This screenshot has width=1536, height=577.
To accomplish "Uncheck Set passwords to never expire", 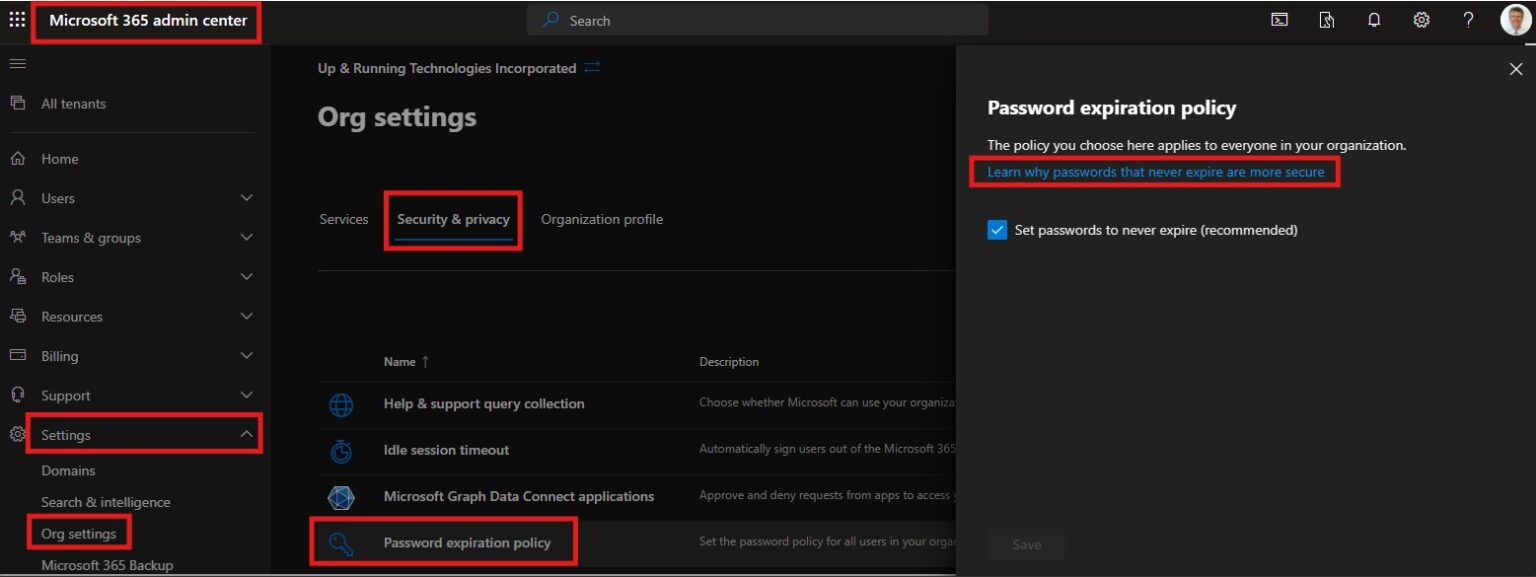I will [x=997, y=229].
